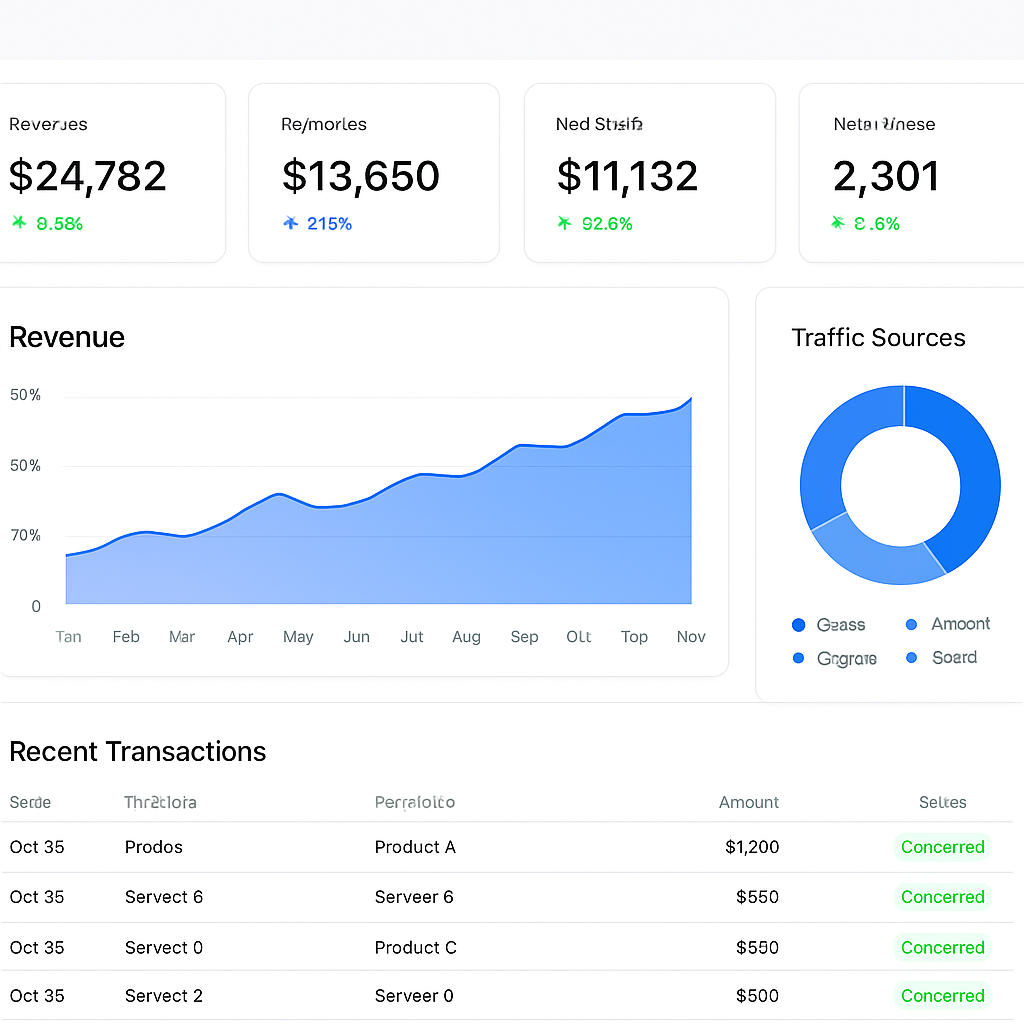Viewport: 1024px width, 1024px height.
Task: Click the Apr label on chart axis
Action: 240,637
